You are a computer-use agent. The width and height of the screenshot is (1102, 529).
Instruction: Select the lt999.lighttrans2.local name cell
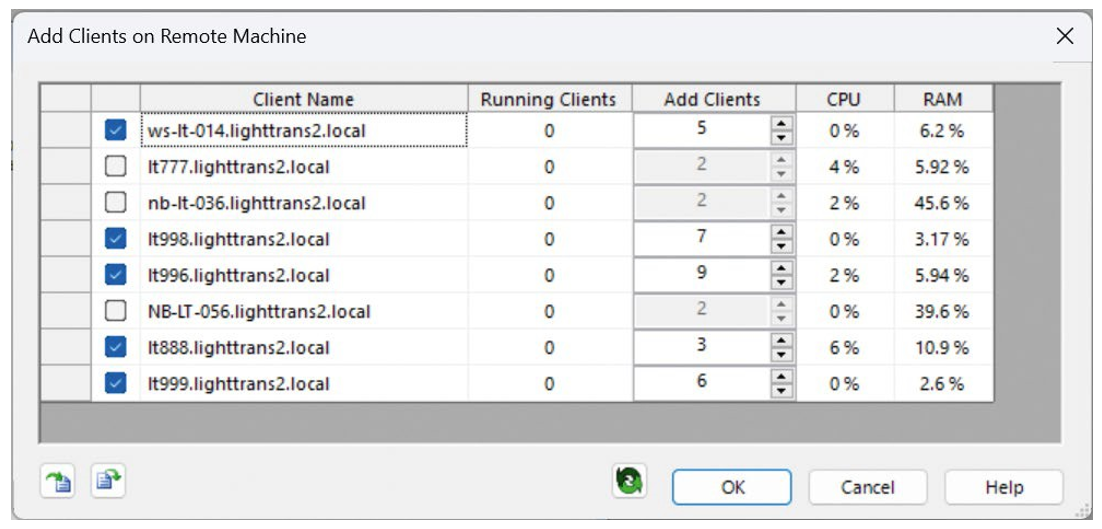click(x=304, y=384)
